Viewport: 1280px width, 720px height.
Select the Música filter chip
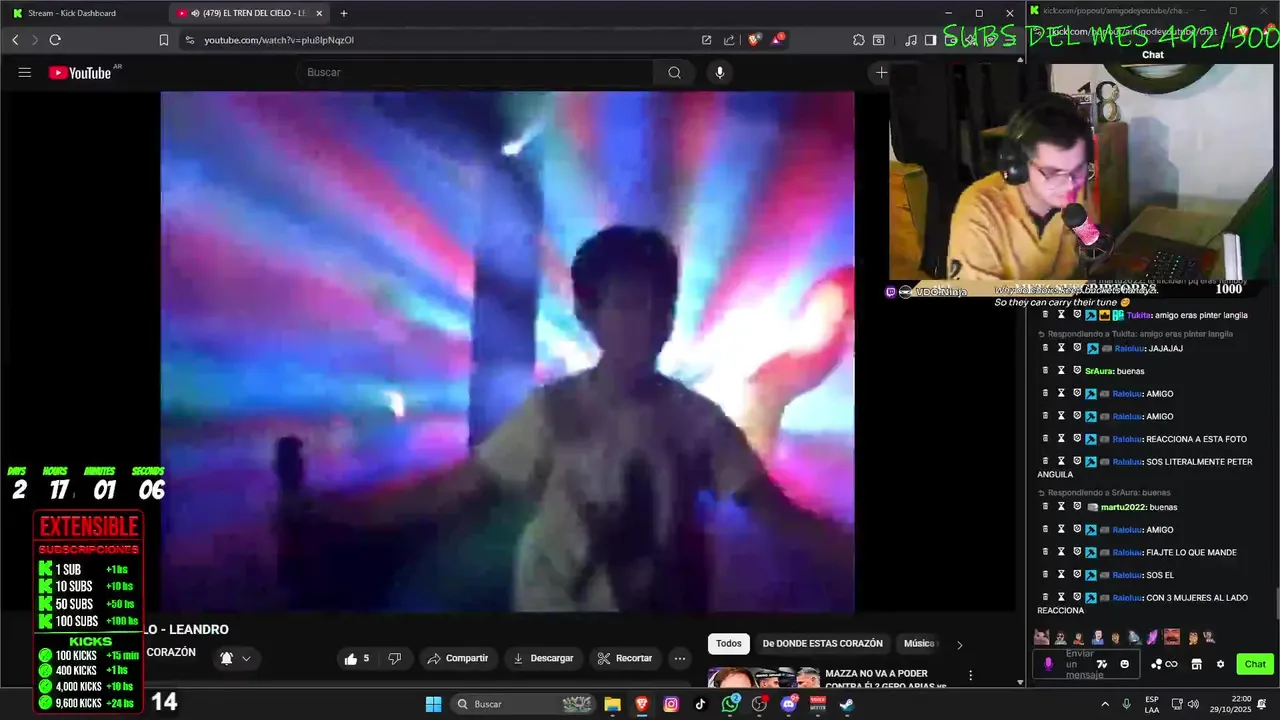pyautogui.click(x=918, y=644)
